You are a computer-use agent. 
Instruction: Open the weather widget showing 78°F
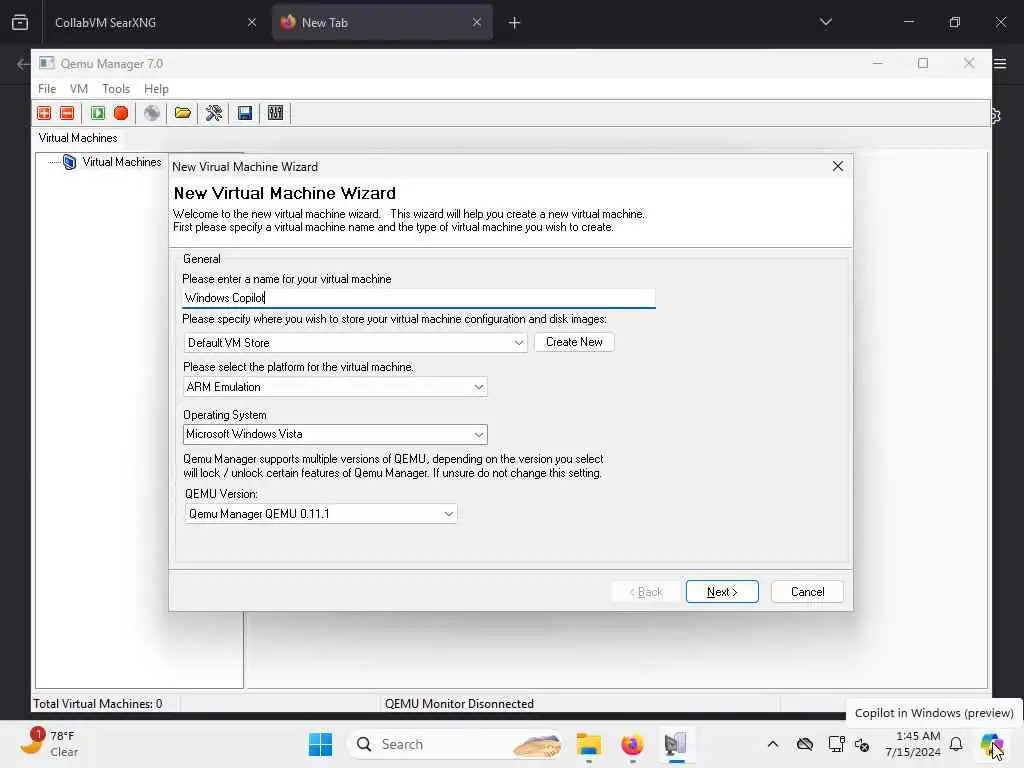coord(49,743)
